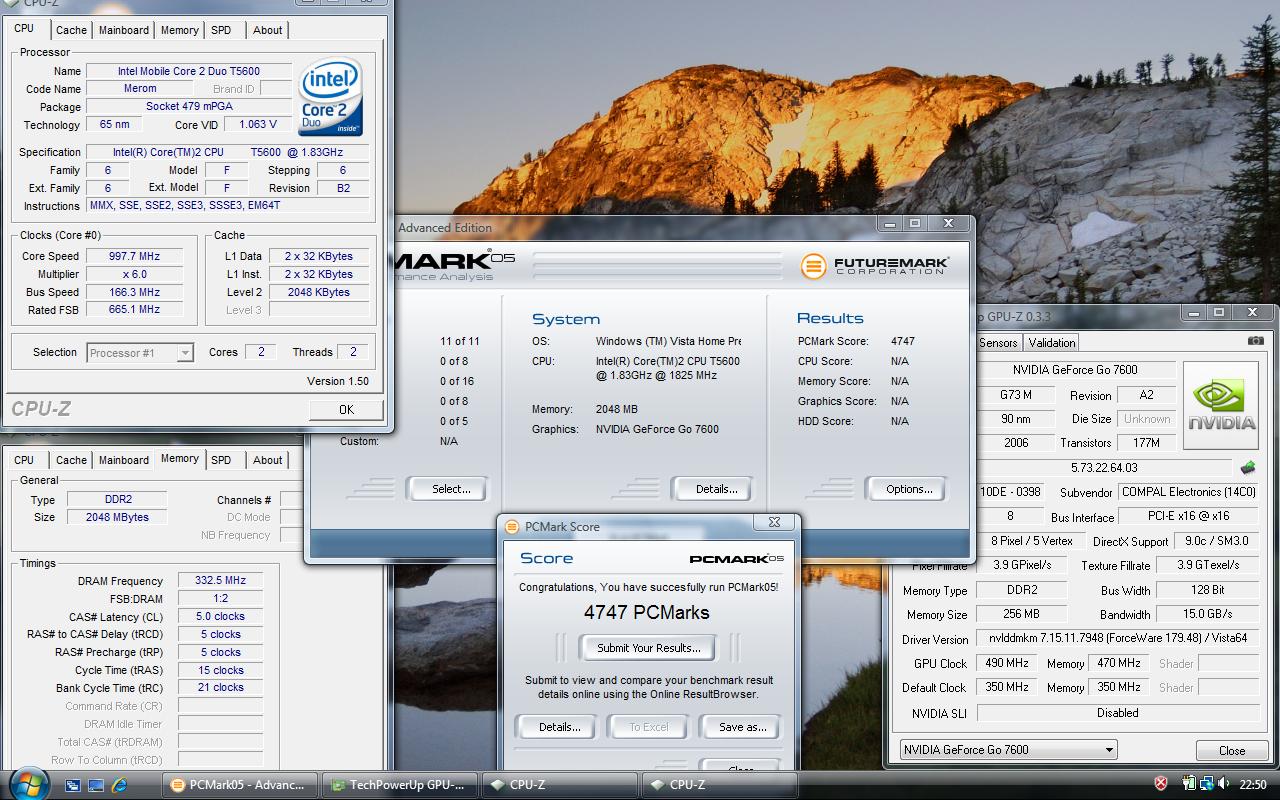Open the volume speaker tray icon
Viewport: 1280px width, 800px height.
tap(1224, 784)
